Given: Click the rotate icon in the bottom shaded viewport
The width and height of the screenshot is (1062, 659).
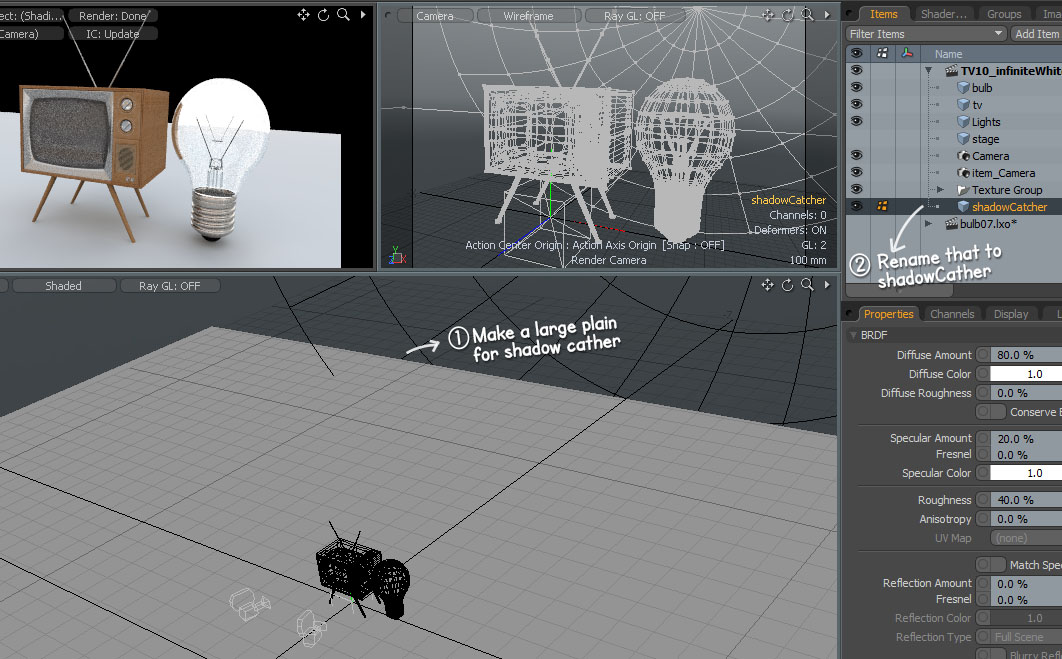Looking at the screenshot, I should click(787, 285).
